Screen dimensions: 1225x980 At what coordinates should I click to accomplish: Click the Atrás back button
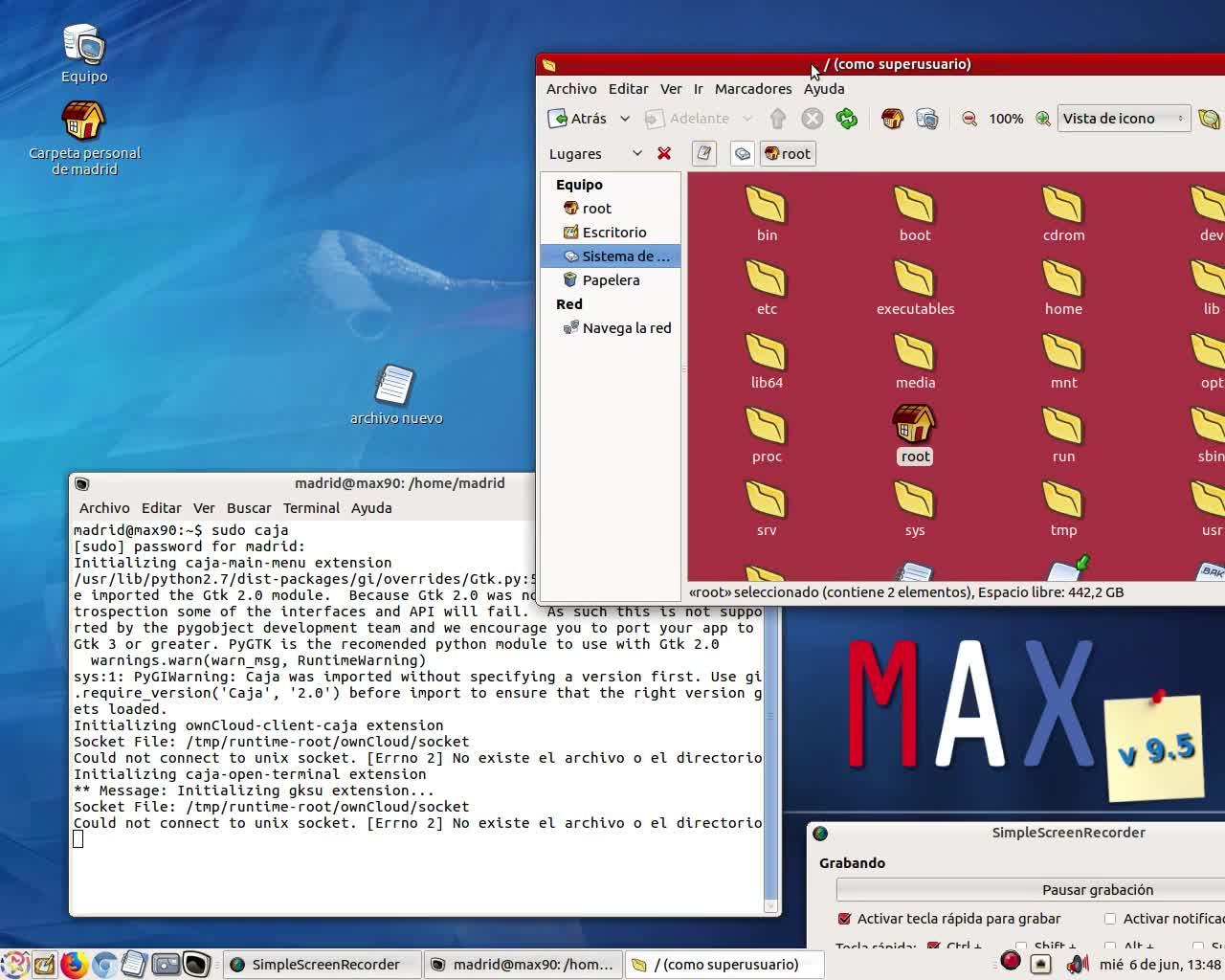577,119
